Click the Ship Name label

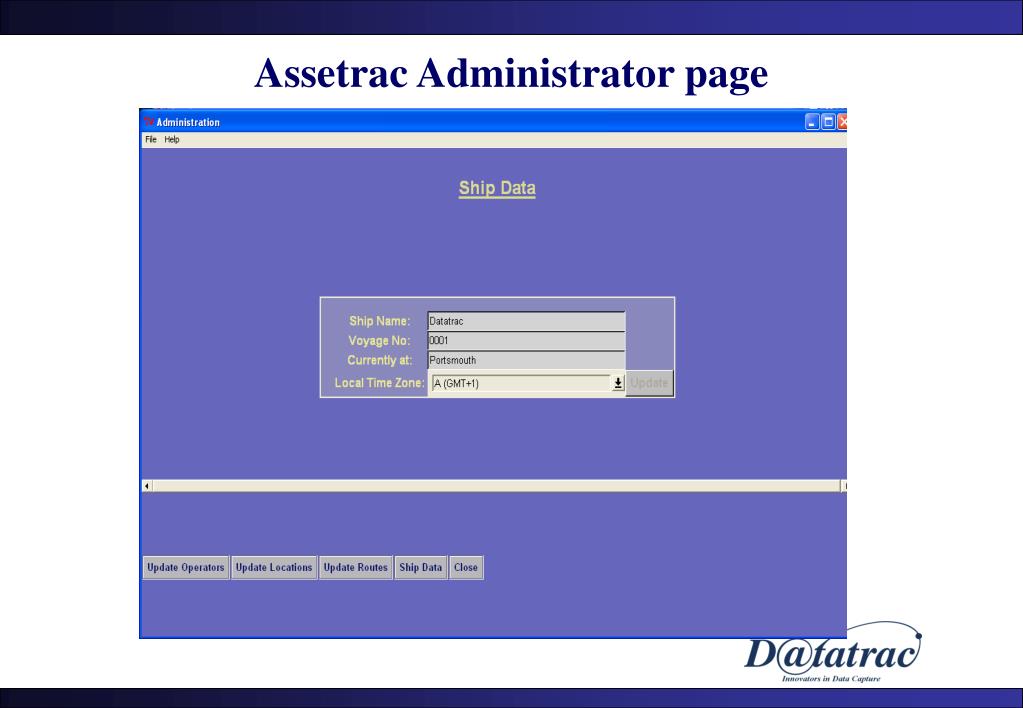380,321
